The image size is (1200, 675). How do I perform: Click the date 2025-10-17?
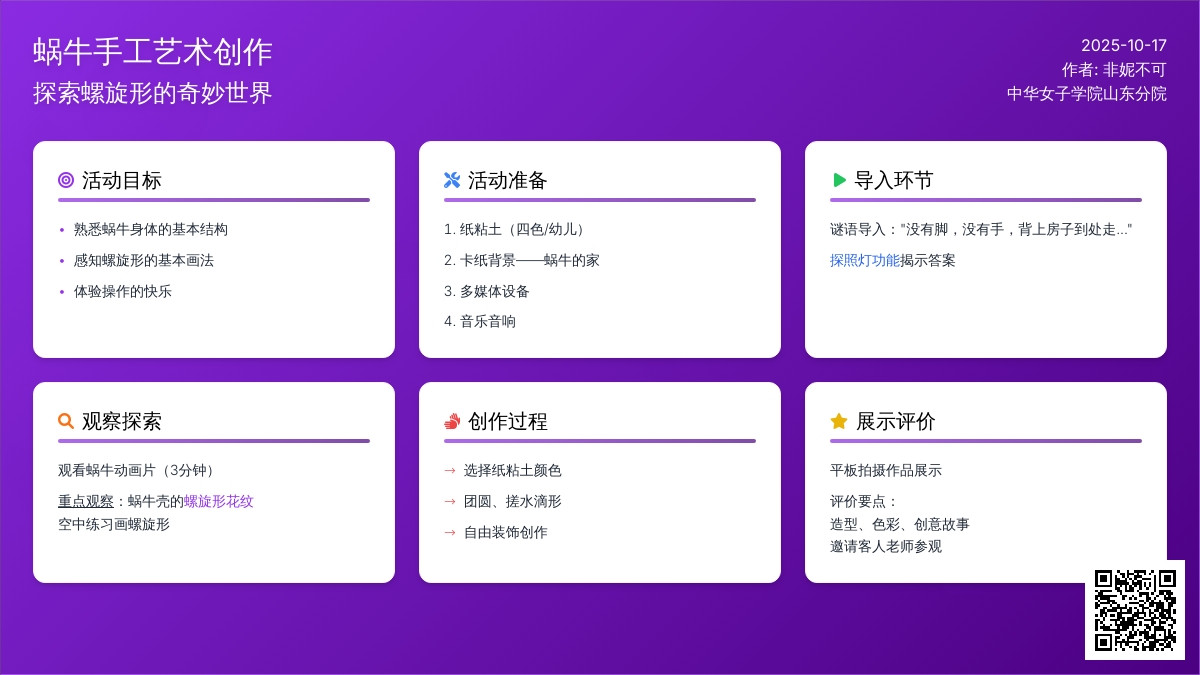1123,45
